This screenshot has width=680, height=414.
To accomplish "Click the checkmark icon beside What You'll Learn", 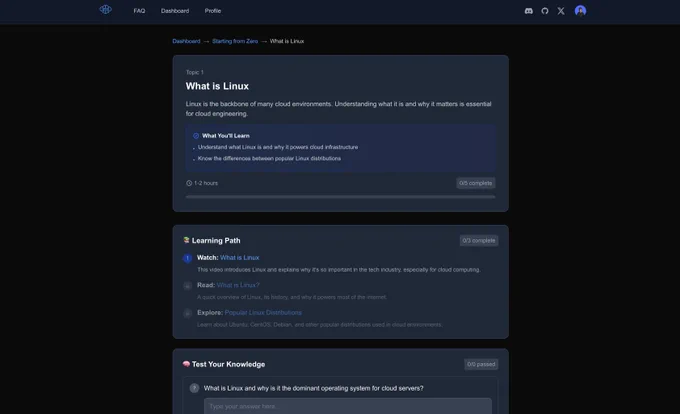I will coord(196,136).
